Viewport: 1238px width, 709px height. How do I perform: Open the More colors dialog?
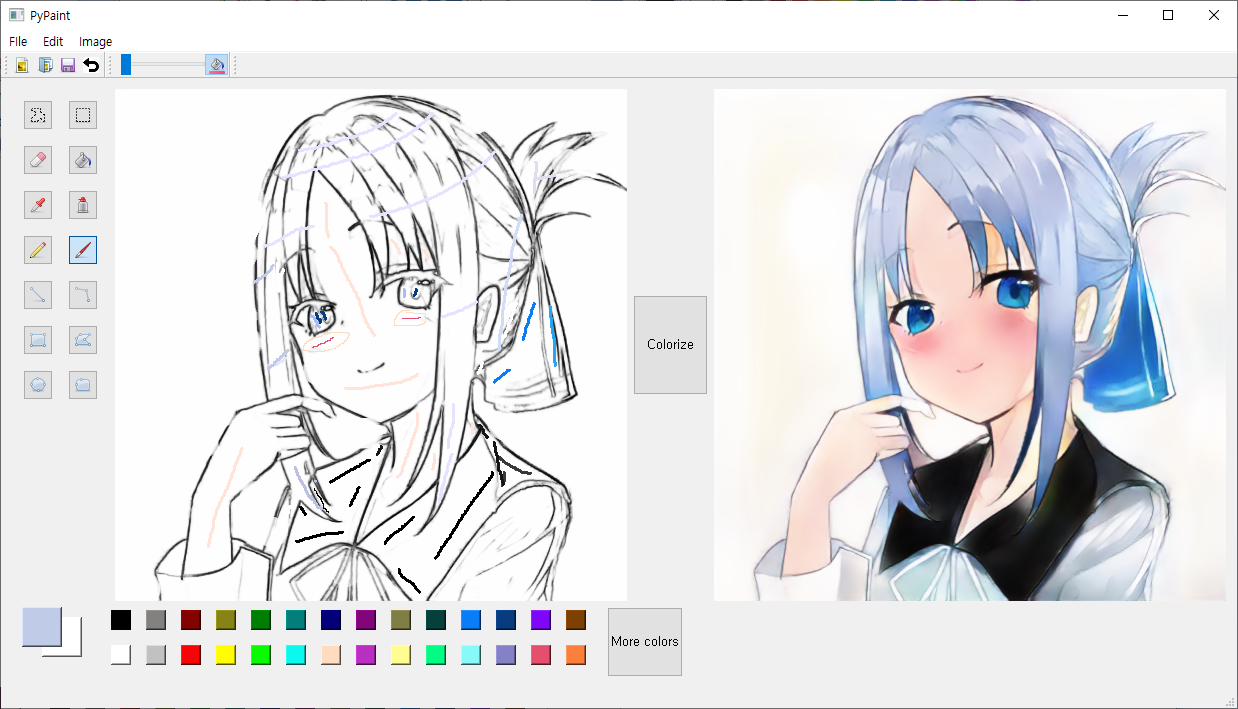pos(645,642)
